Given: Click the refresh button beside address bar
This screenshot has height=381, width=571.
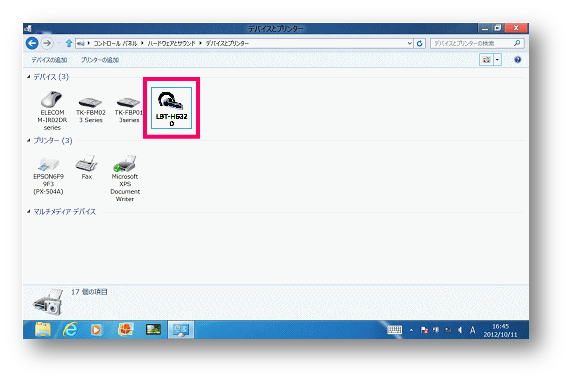Looking at the screenshot, I should (420, 43).
